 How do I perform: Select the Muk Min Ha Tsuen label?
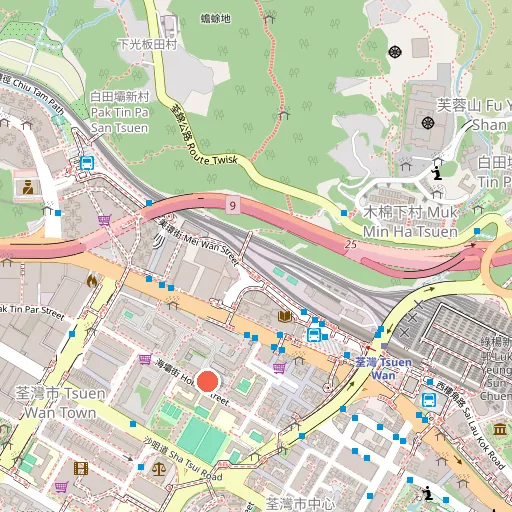click(x=410, y=222)
